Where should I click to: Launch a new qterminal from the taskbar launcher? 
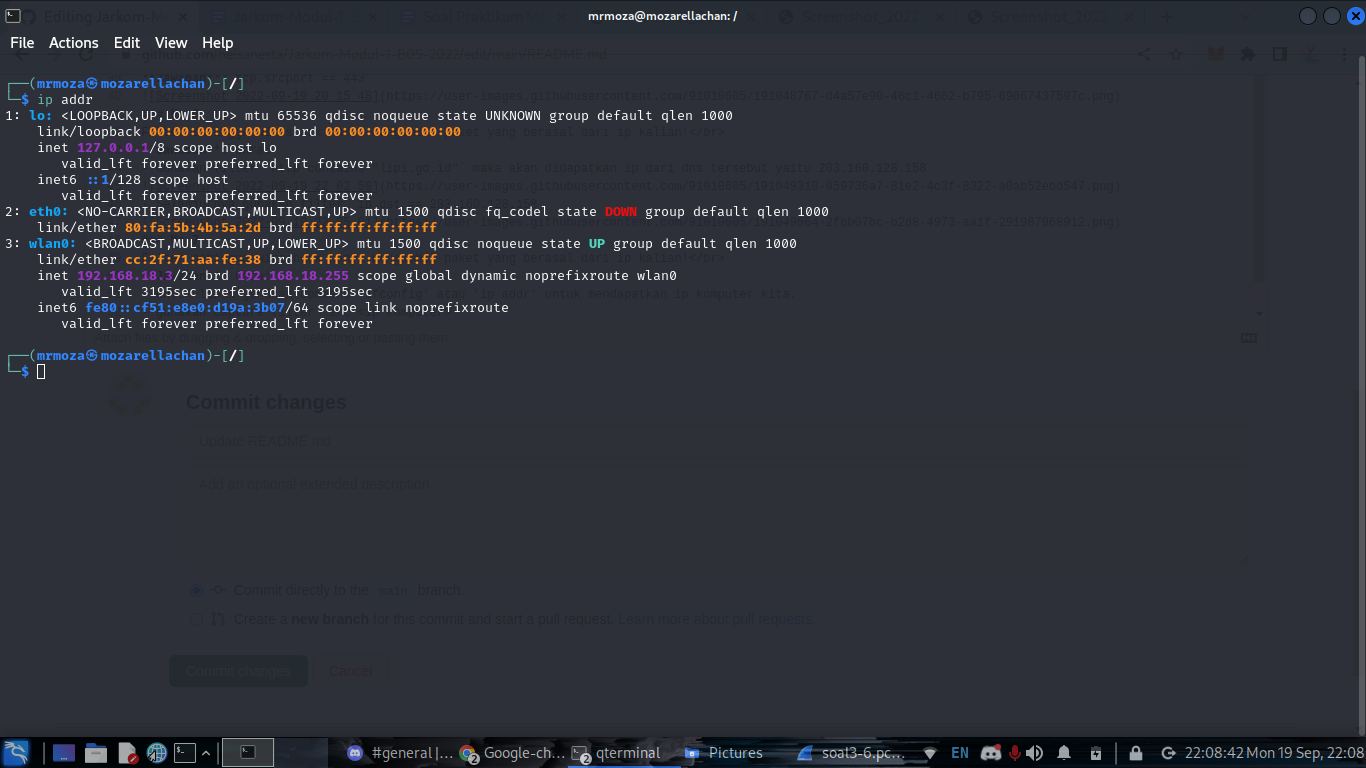click(x=184, y=753)
